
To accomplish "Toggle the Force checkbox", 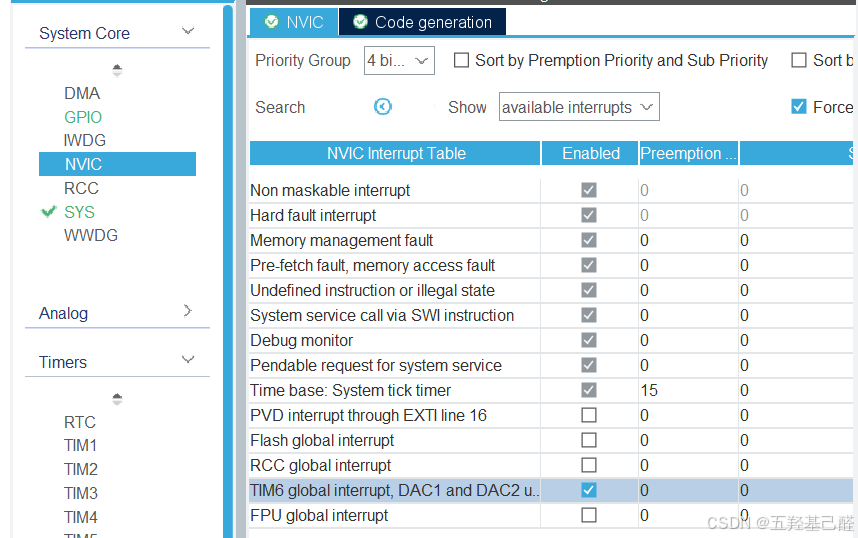I will pos(799,107).
